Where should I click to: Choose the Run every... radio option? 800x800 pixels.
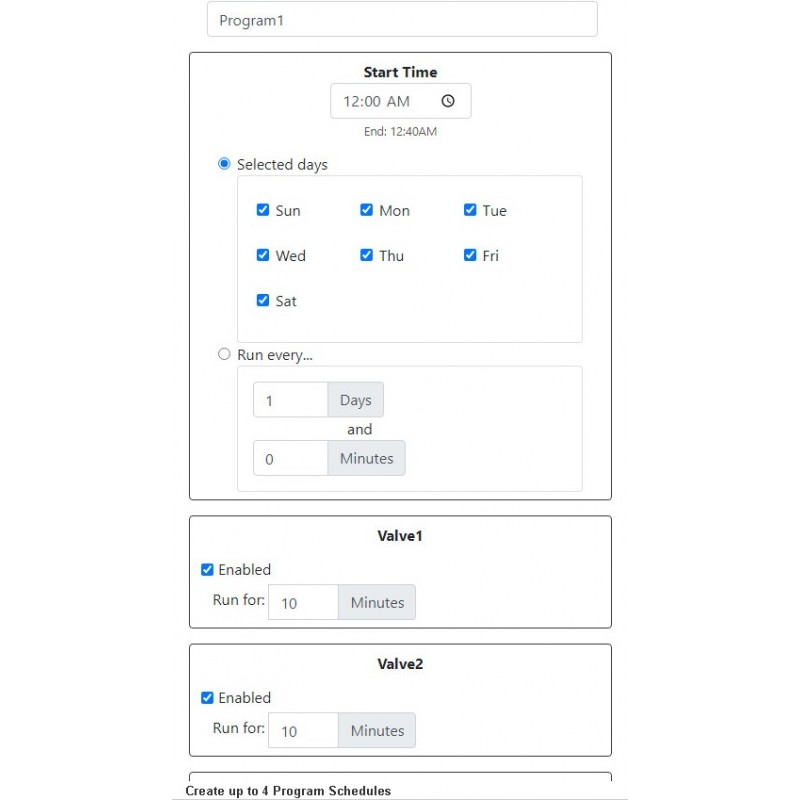[224, 354]
